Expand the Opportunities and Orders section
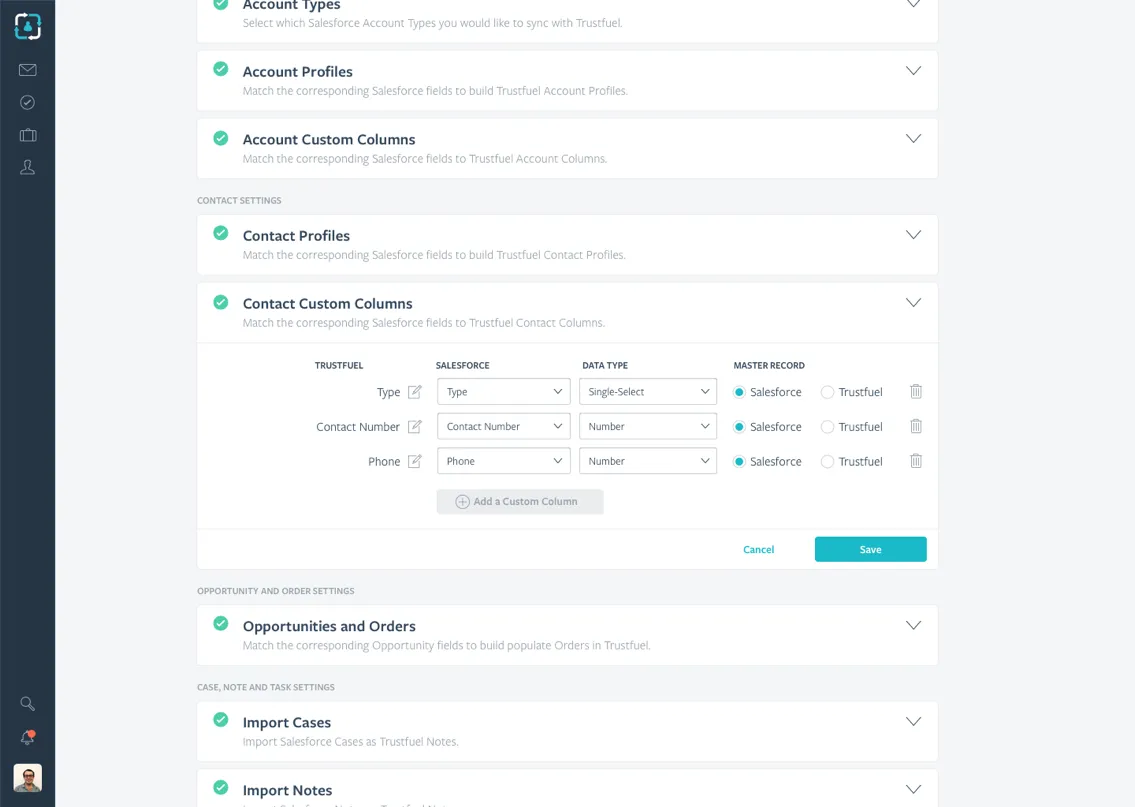 pos(913,626)
